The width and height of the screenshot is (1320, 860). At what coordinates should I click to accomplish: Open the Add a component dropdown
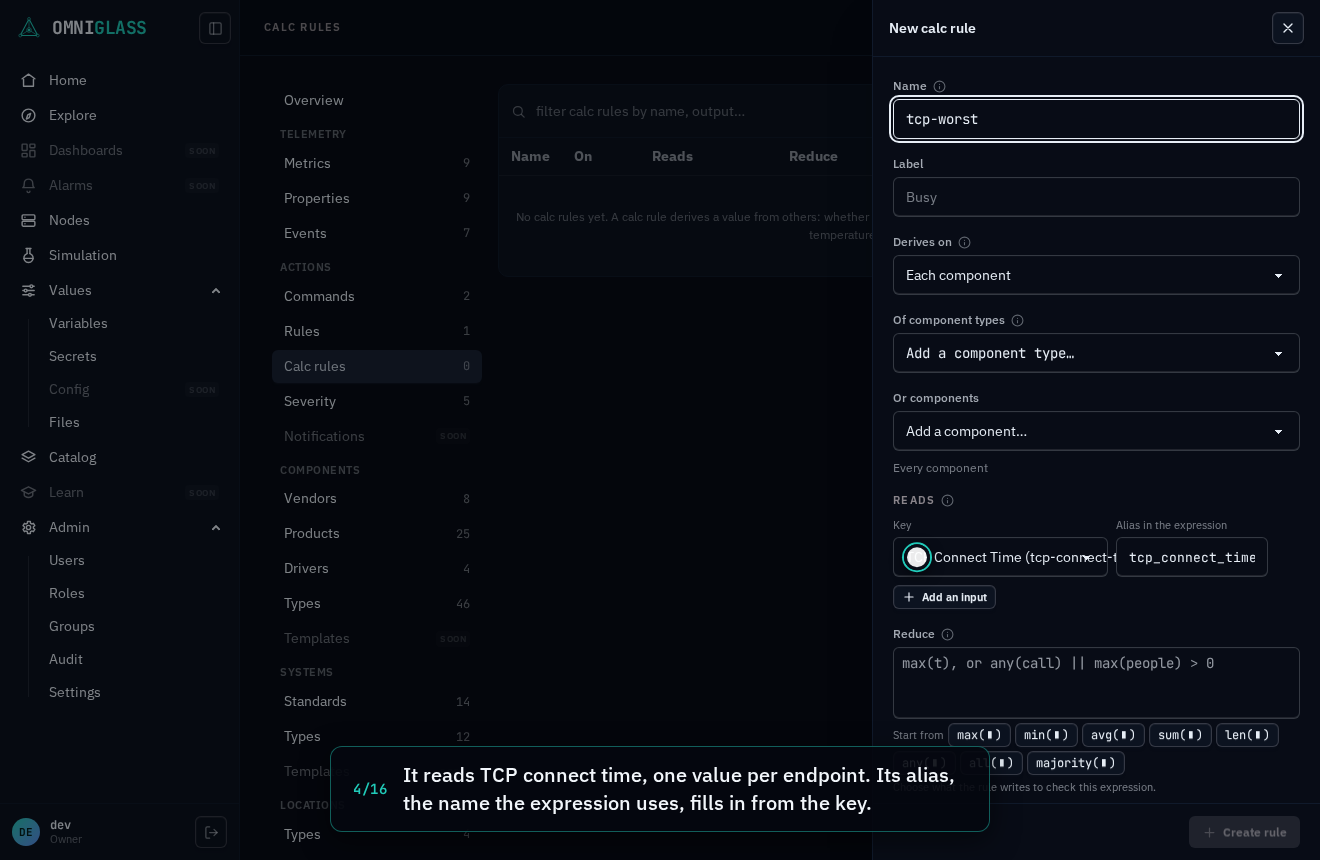(1096, 431)
